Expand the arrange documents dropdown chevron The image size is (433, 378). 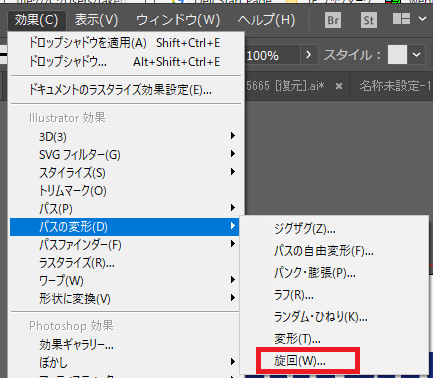422,19
